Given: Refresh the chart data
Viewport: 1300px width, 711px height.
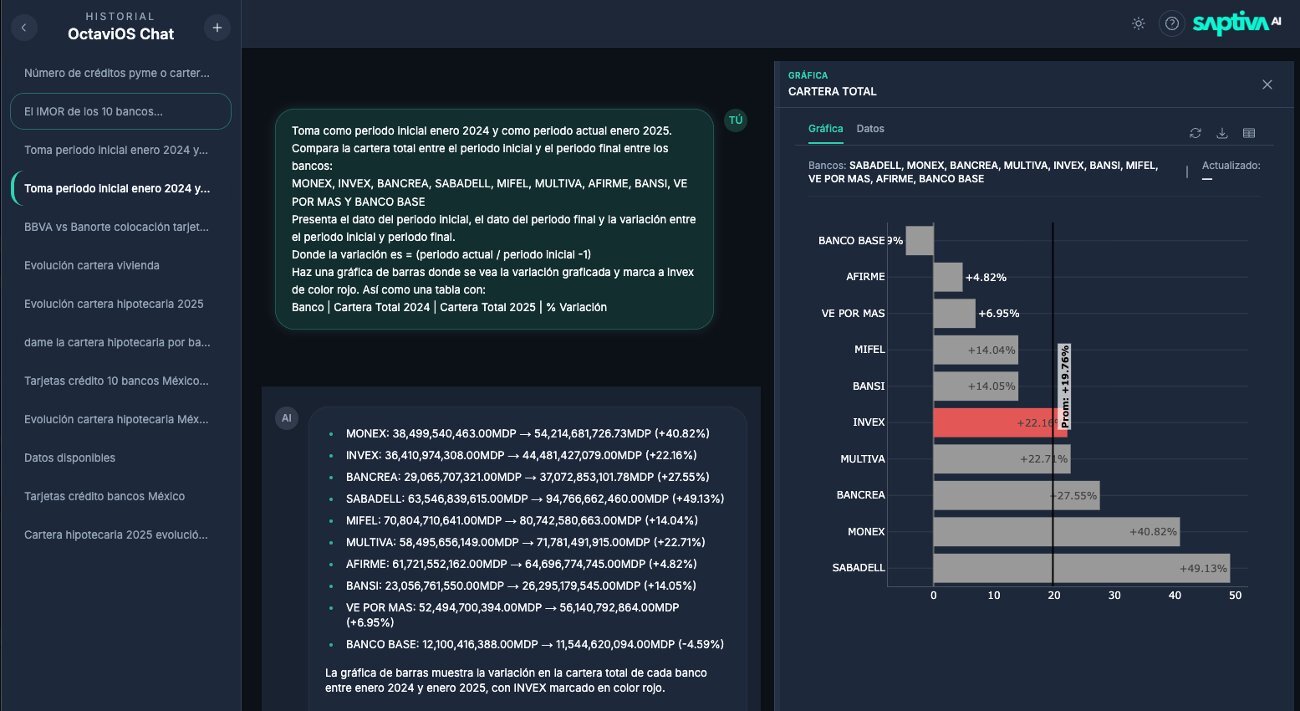Looking at the screenshot, I should click(x=1195, y=133).
